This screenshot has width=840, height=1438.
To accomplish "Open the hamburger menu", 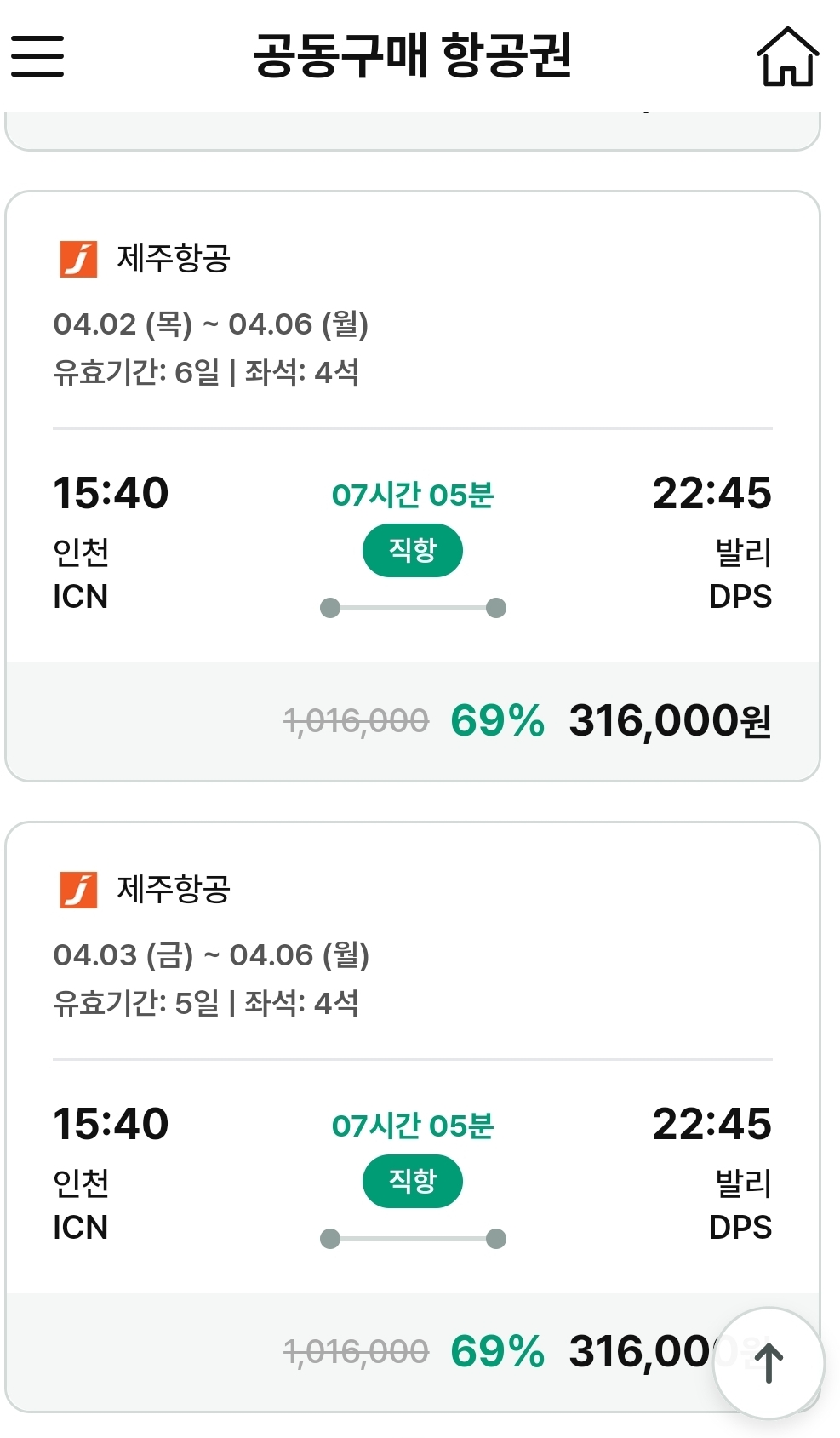I will pos(37,56).
